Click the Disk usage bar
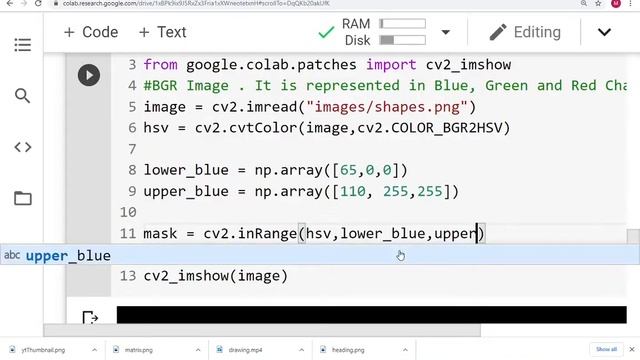This screenshot has height=360, width=640. [402, 40]
